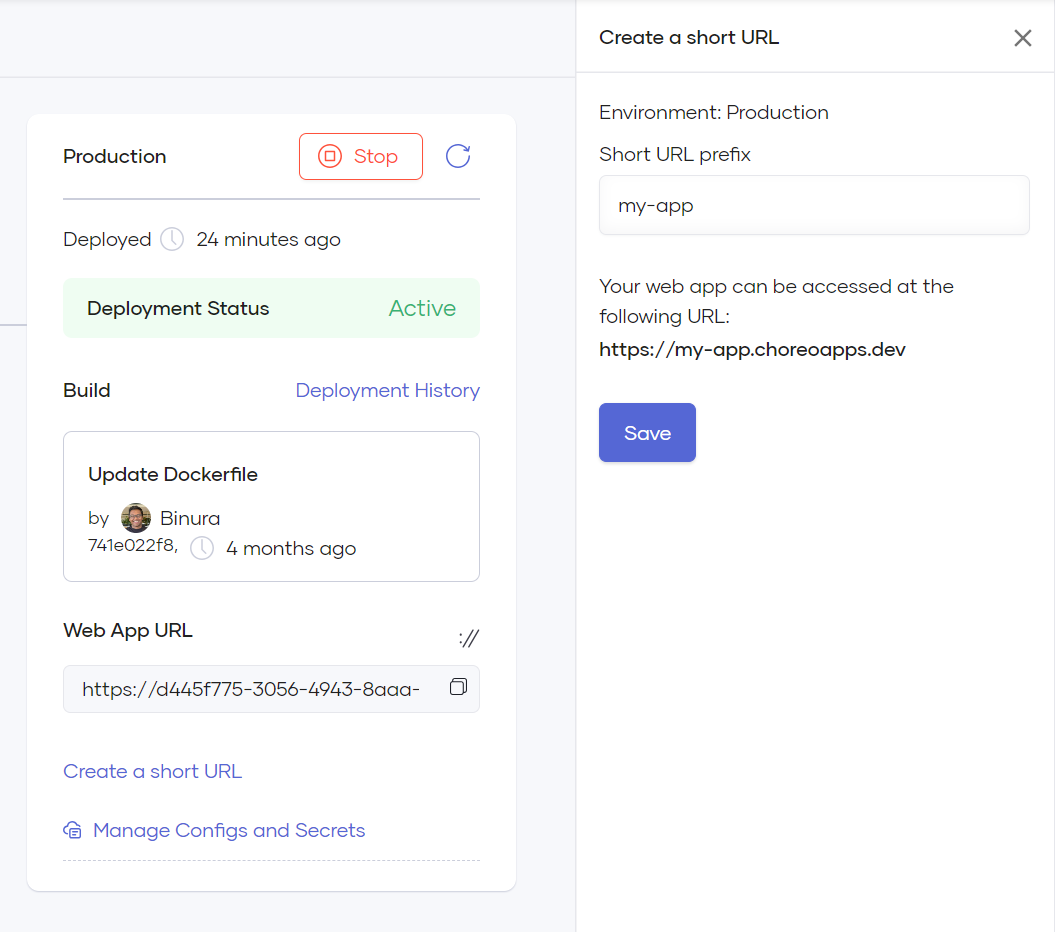1055x932 pixels.
Task: Focus the Short URL prefix field
Action: 814,205
